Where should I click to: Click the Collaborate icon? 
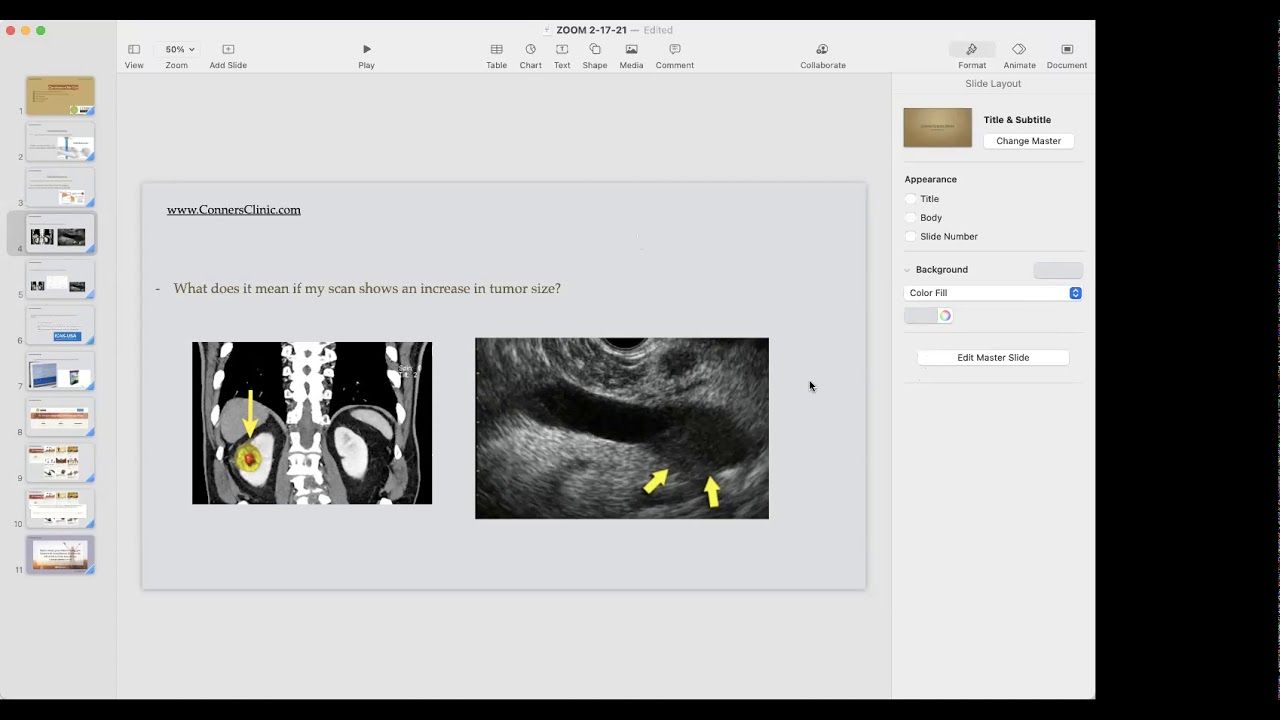pyautogui.click(x=822, y=49)
